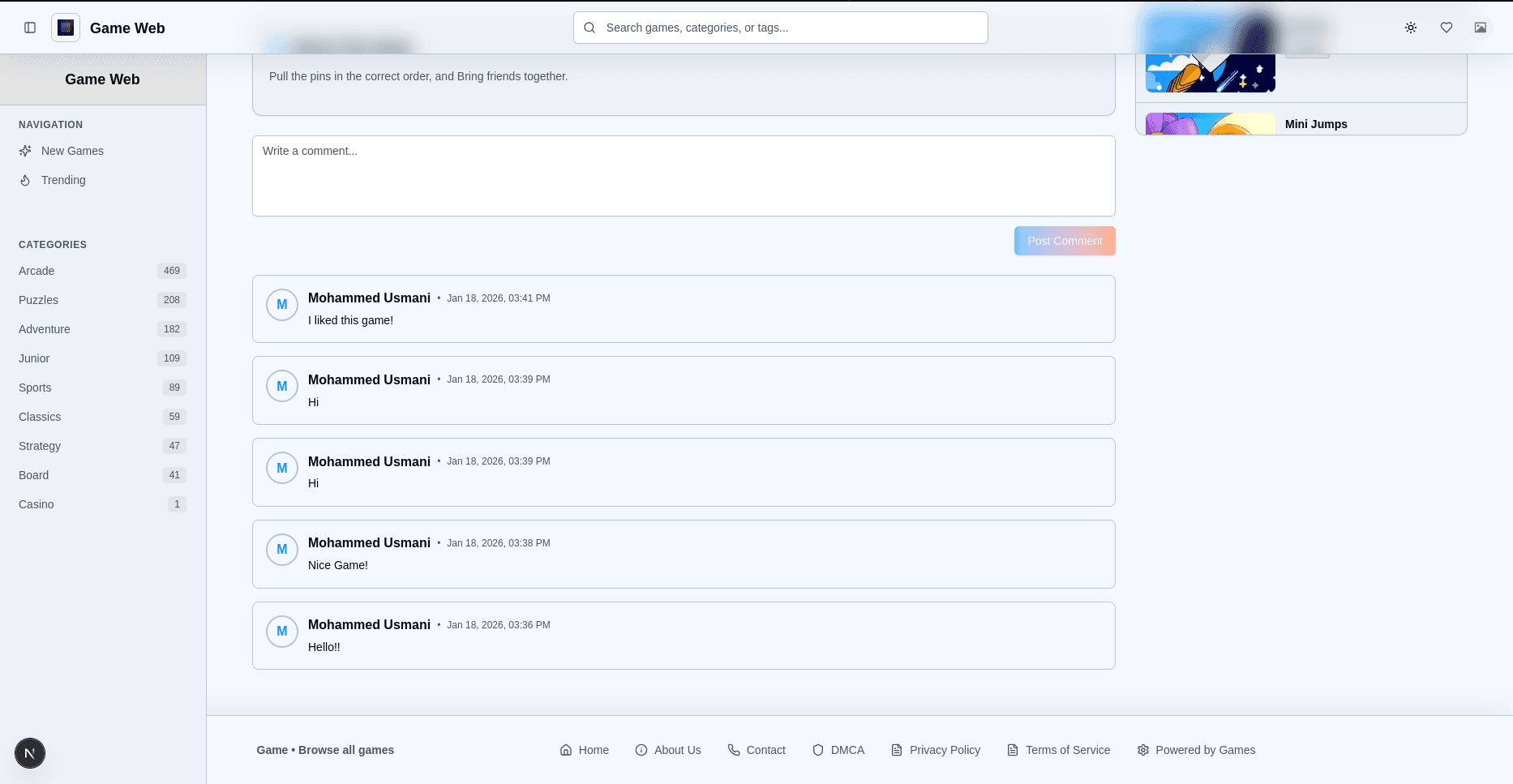The width and height of the screenshot is (1513, 784).
Task: Click the search games input field
Action: tap(780, 28)
